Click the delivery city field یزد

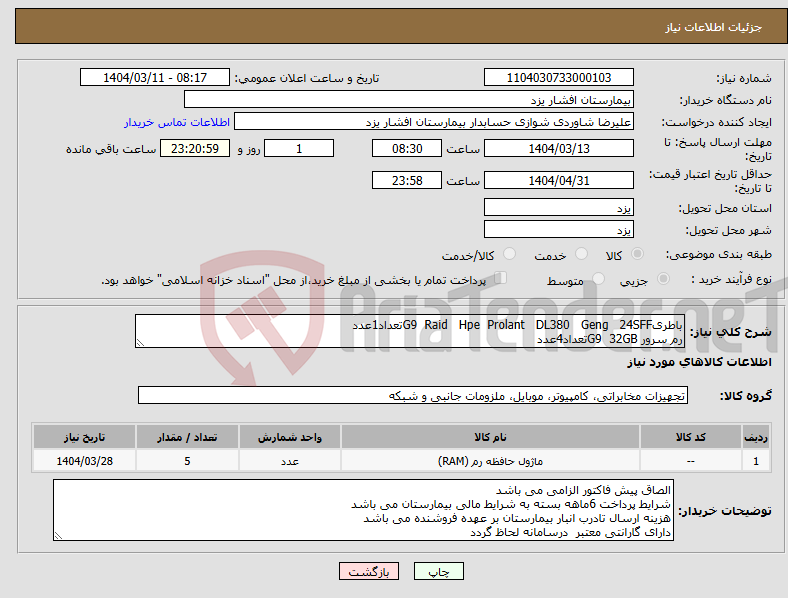click(x=558, y=229)
